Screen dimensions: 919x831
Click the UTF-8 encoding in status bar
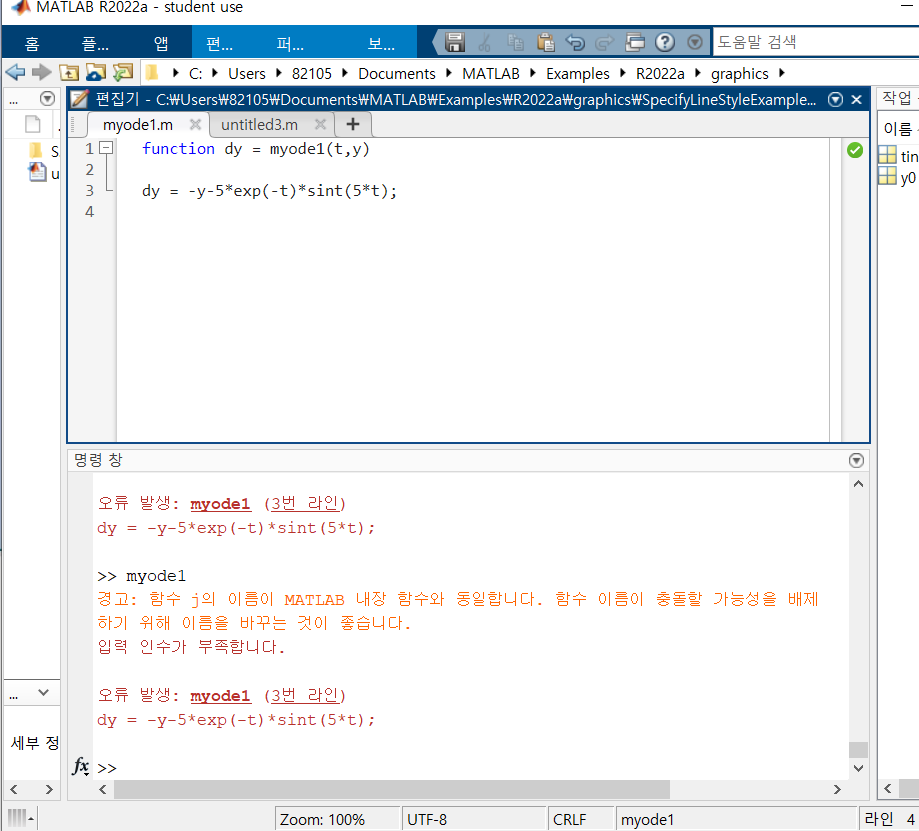(x=427, y=819)
